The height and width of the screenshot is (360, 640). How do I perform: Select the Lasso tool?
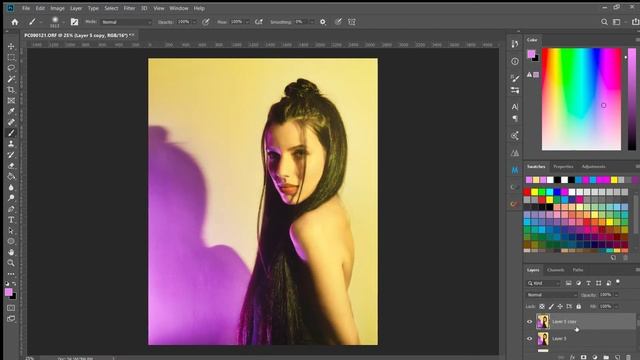pos(11,68)
